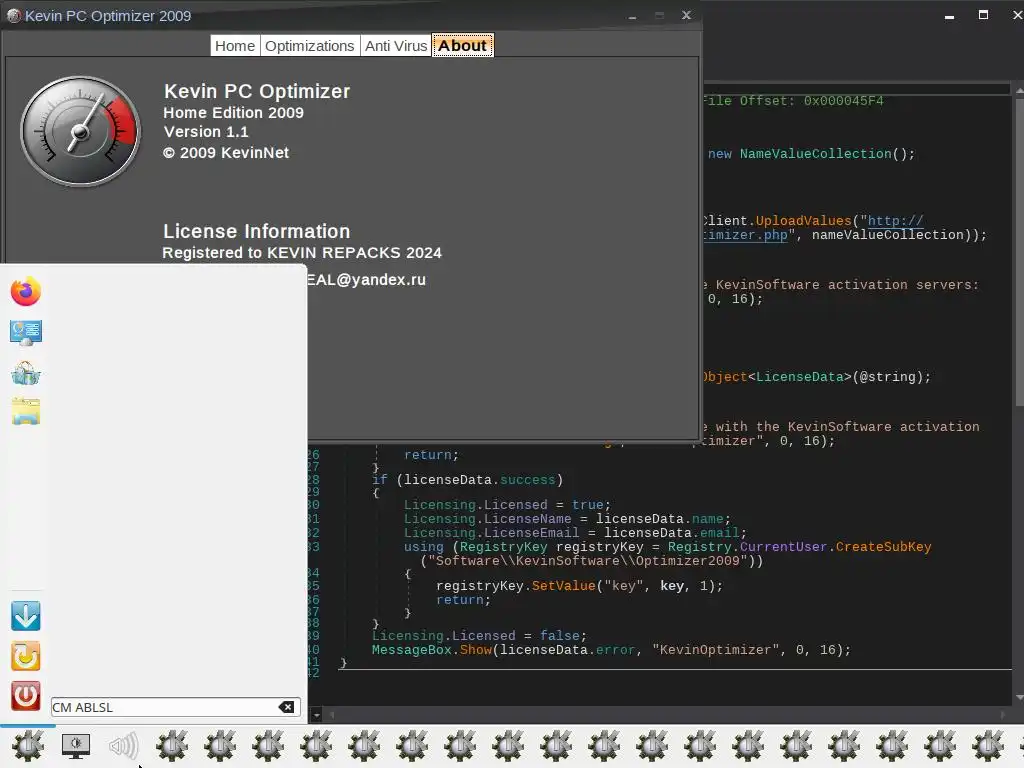Image resolution: width=1024 pixels, height=768 pixels.
Task: Open the software store basket icon
Action: (x=25, y=373)
